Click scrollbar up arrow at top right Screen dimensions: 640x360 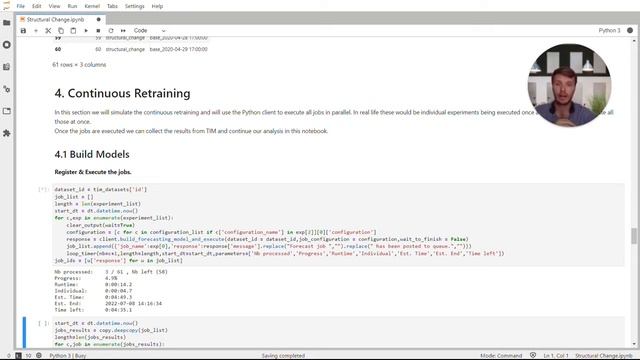point(634,41)
